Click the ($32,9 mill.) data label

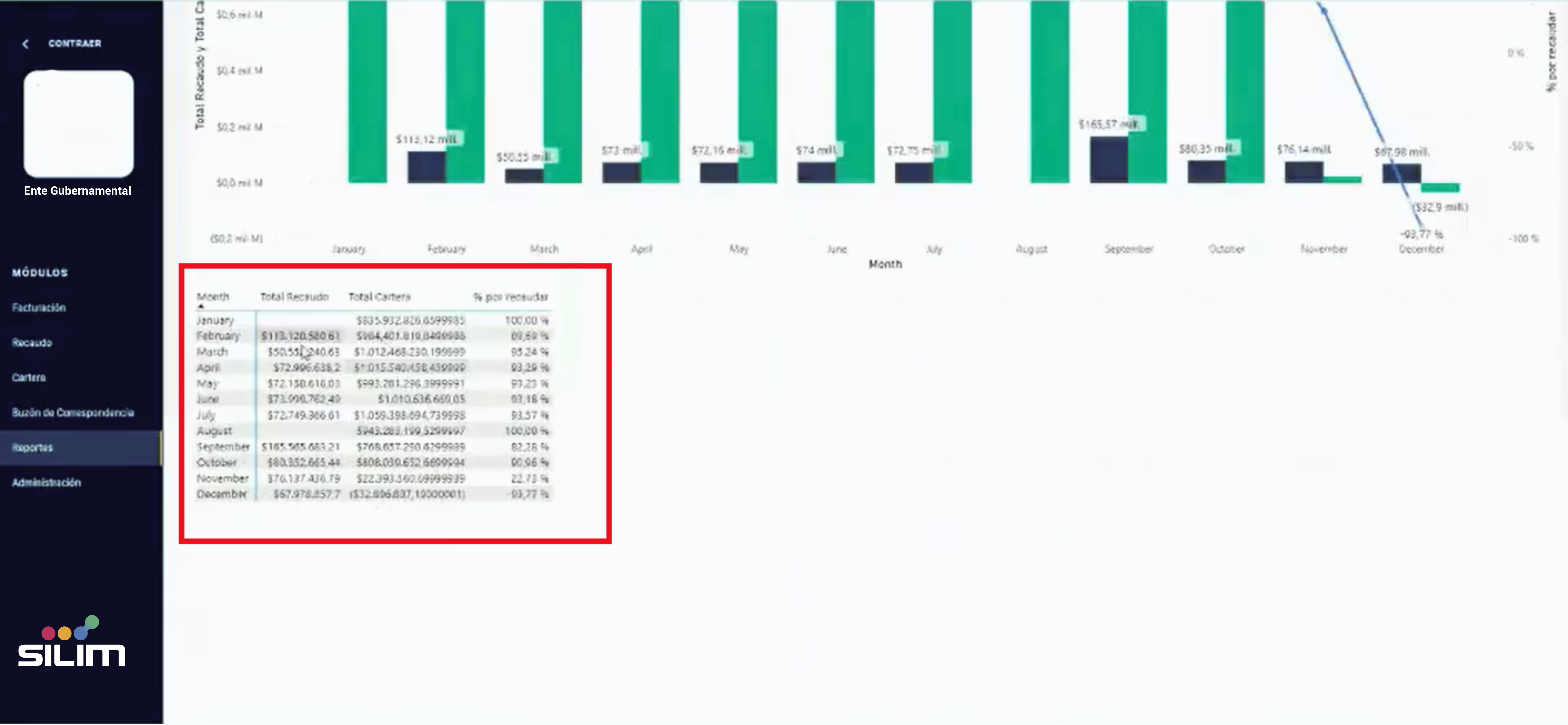coord(1440,207)
